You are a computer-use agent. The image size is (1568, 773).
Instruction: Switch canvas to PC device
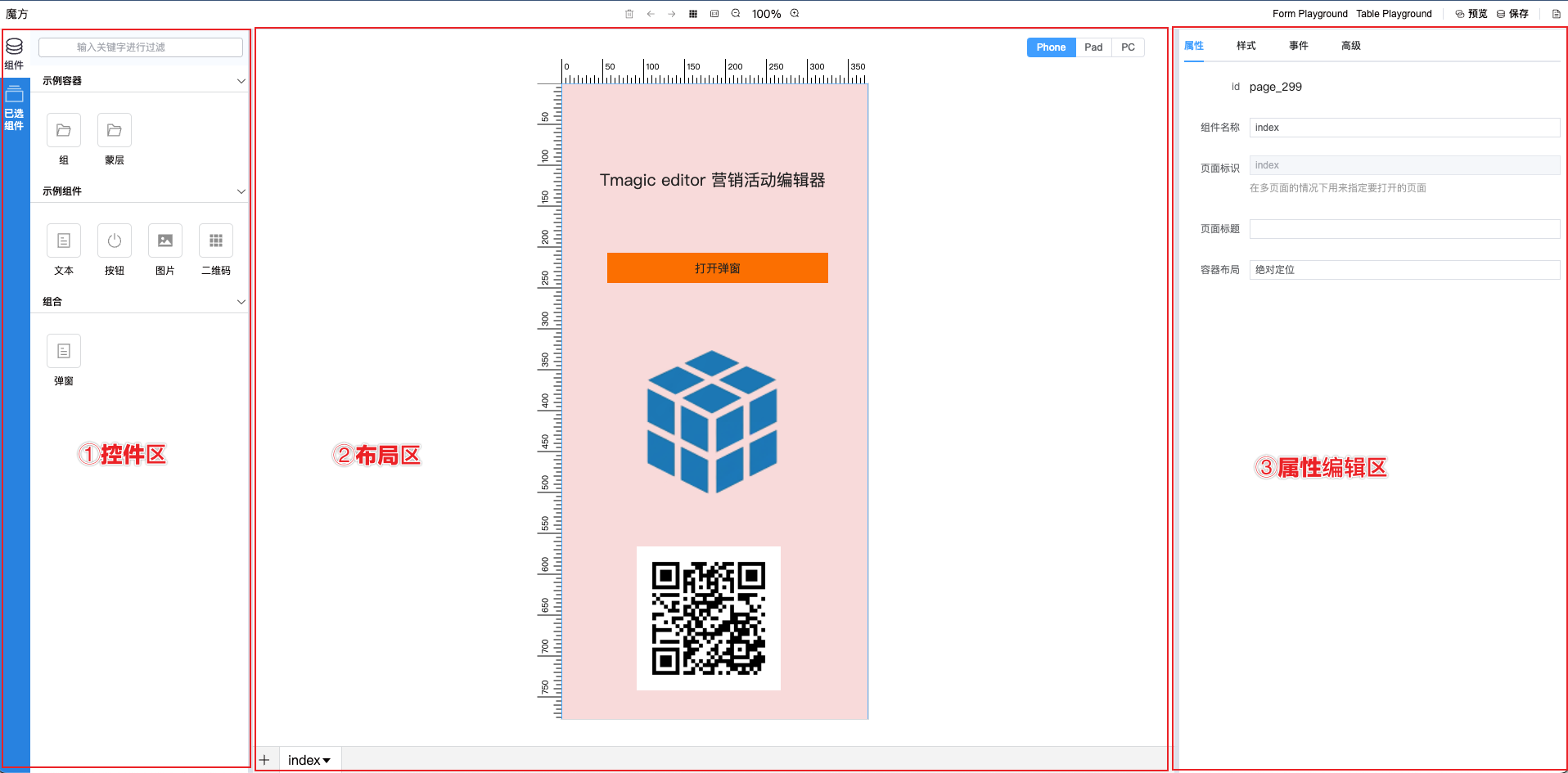click(x=1128, y=47)
